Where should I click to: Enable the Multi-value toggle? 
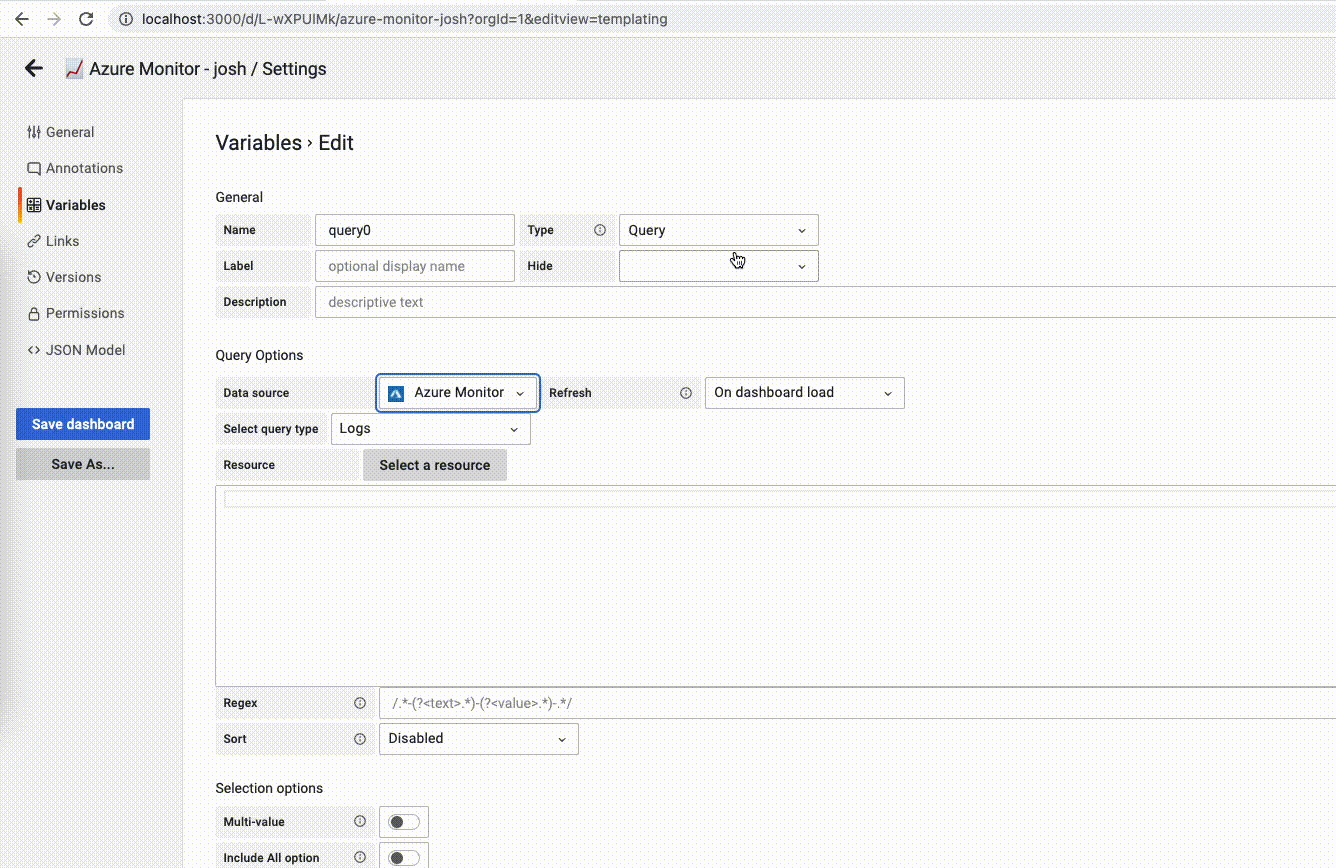(403, 821)
